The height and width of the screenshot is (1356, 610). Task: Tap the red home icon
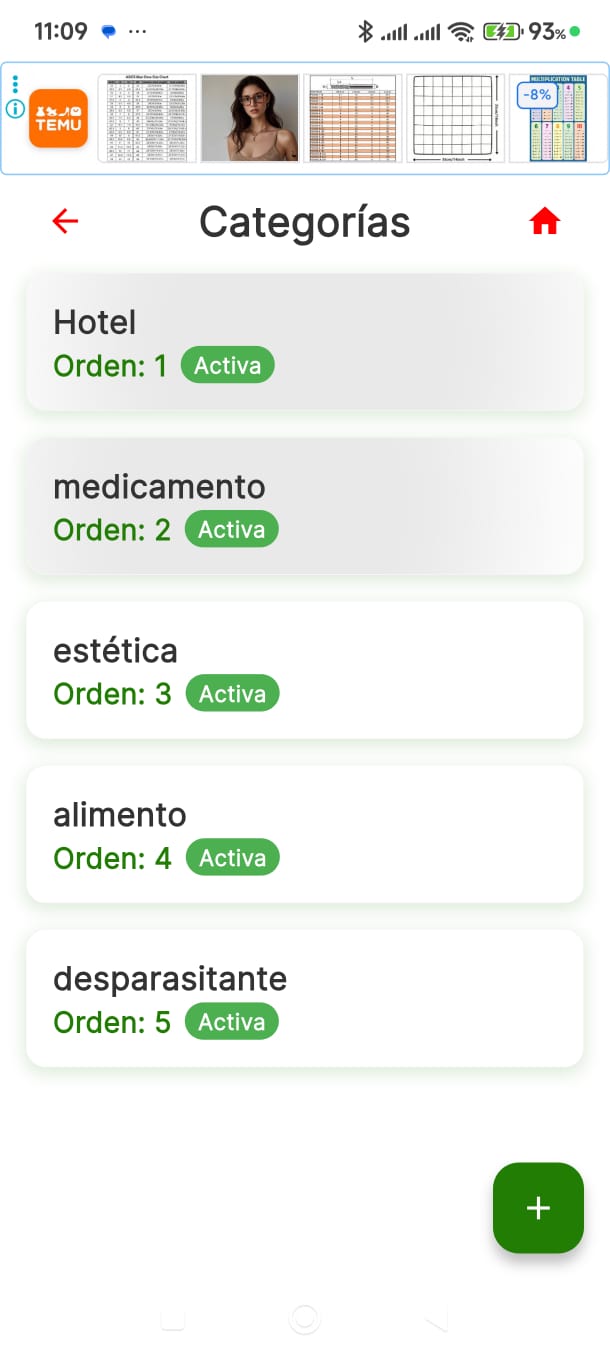point(544,221)
